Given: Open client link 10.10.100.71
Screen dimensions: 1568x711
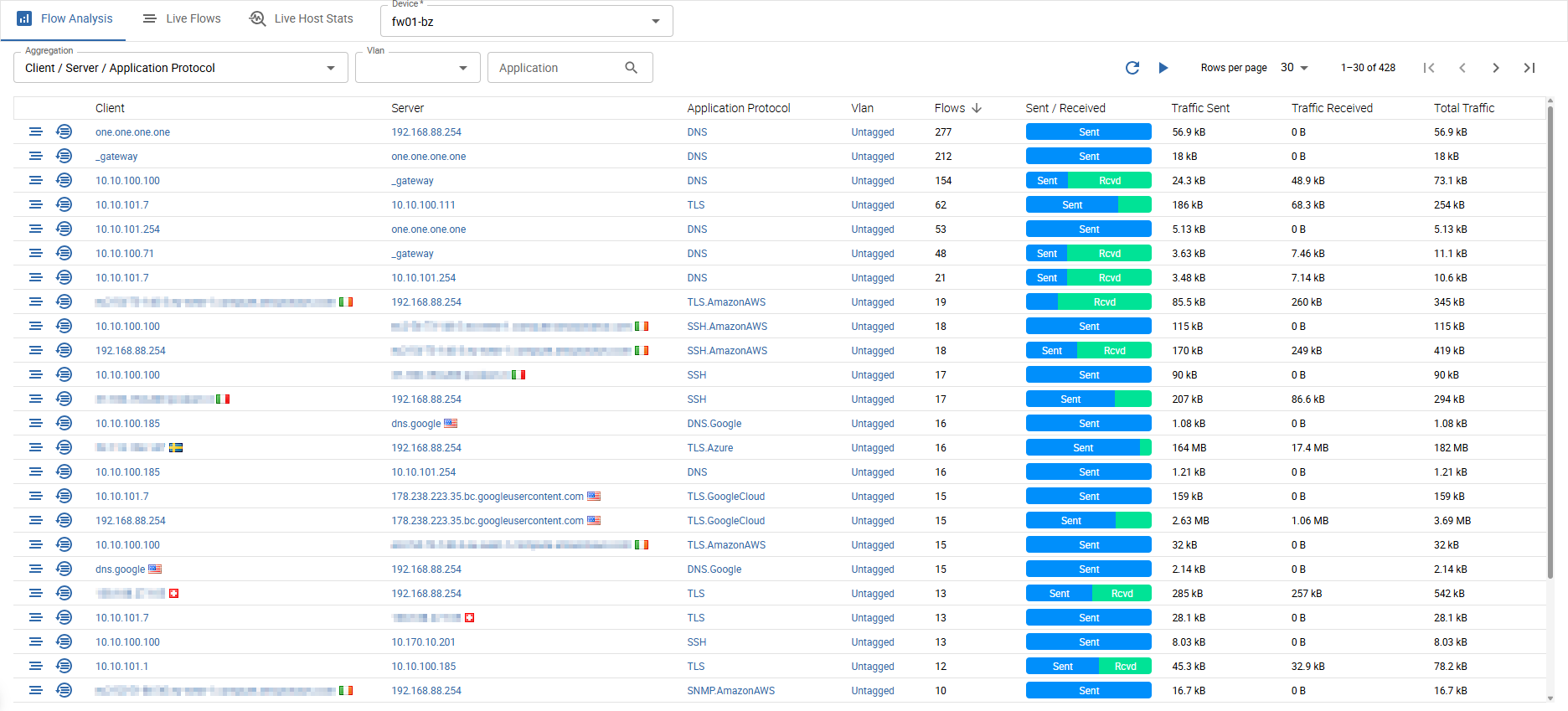Looking at the screenshot, I should coord(125,254).
